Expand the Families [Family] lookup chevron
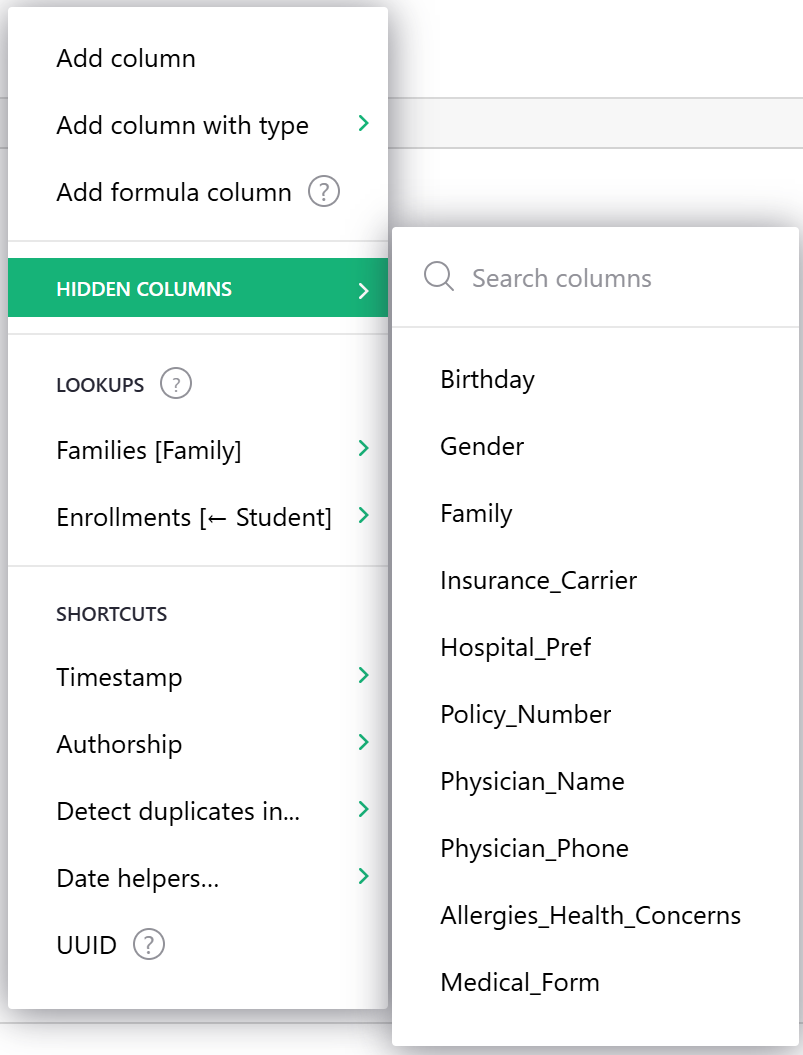The height and width of the screenshot is (1055, 803). (363, 449)
